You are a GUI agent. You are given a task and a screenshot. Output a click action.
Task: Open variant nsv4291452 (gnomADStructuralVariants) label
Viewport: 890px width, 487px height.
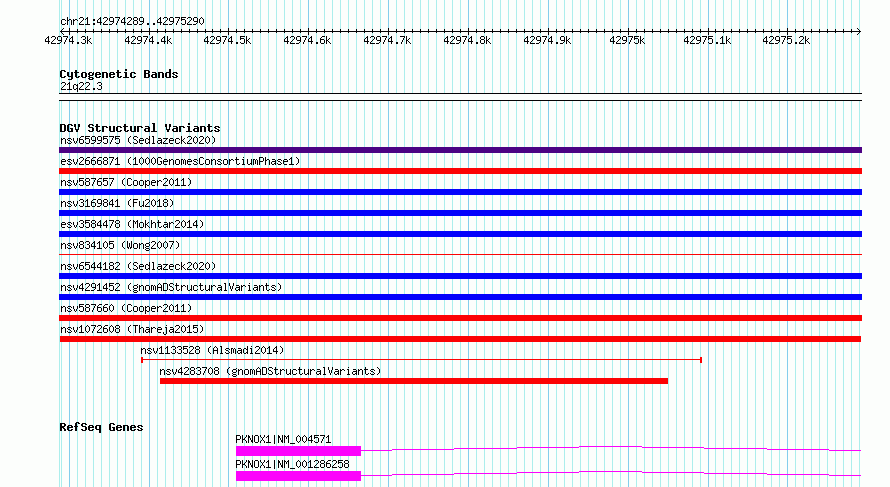[x=171, y=287]
